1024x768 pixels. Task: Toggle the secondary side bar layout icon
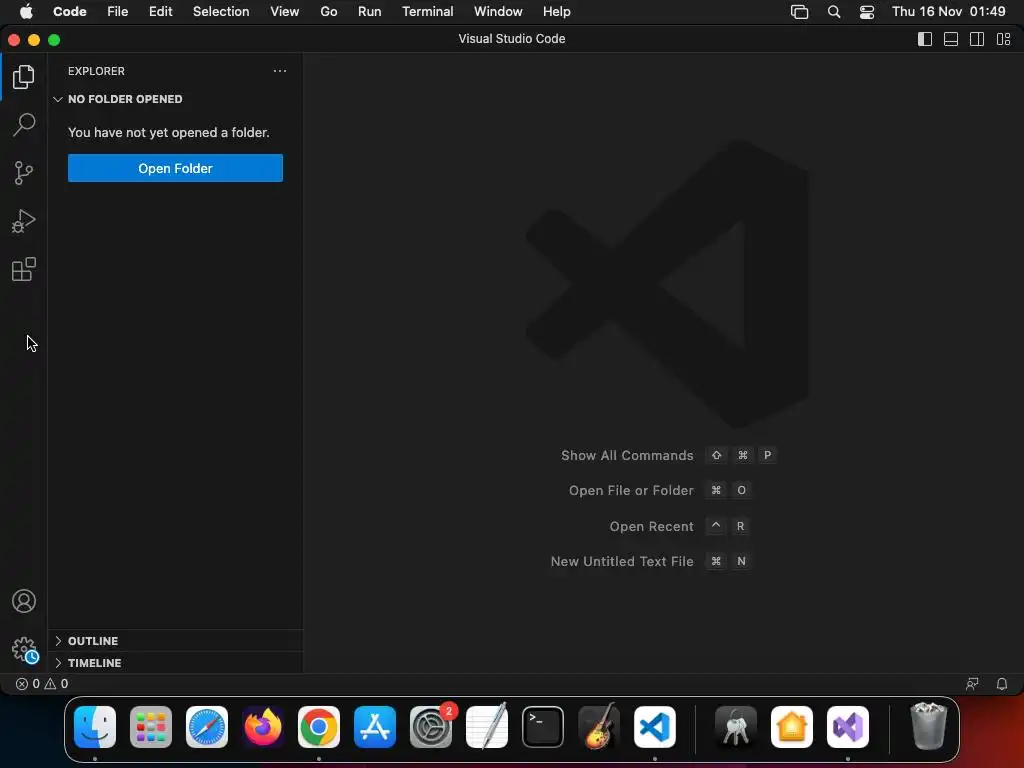[977, 39]
